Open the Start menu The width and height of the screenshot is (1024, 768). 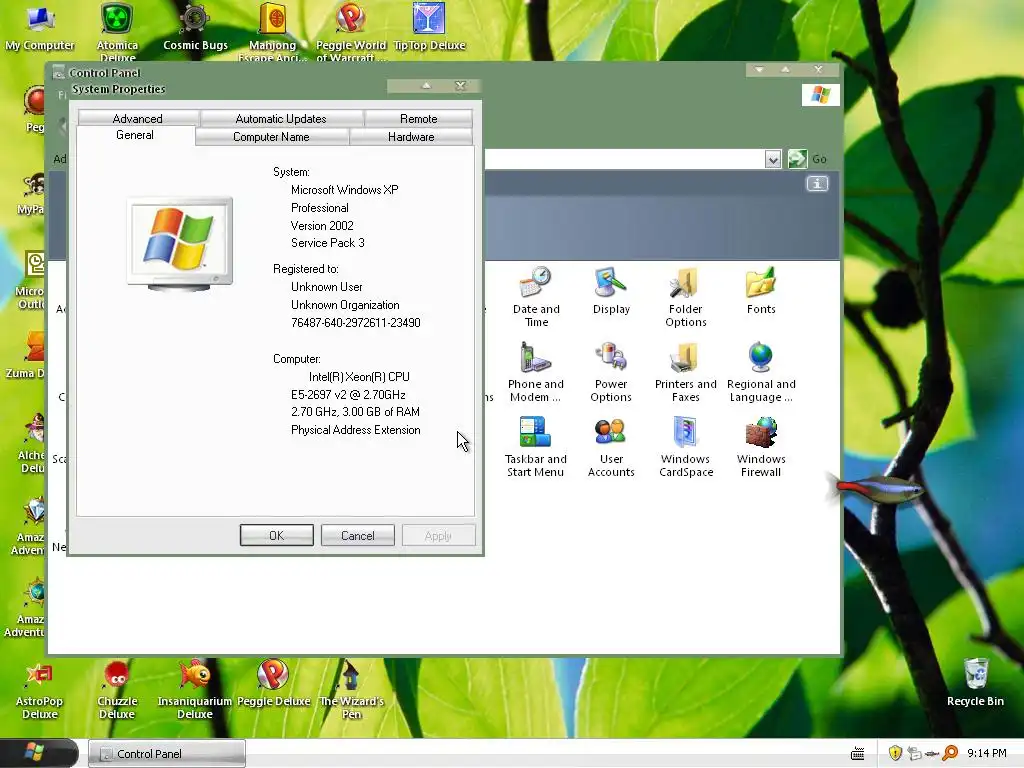coord(38,753)
